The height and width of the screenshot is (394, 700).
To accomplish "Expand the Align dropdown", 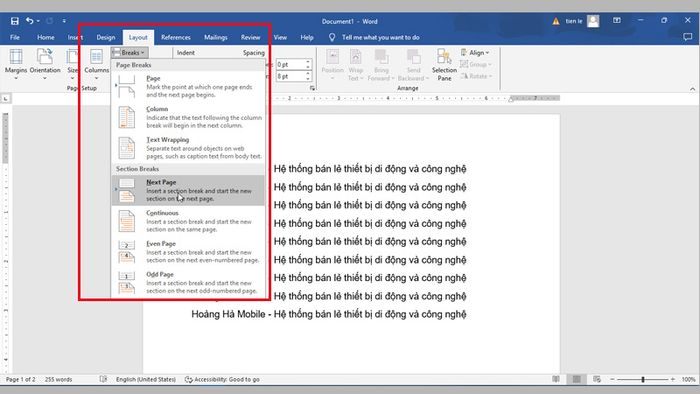I will click(475, 53).
